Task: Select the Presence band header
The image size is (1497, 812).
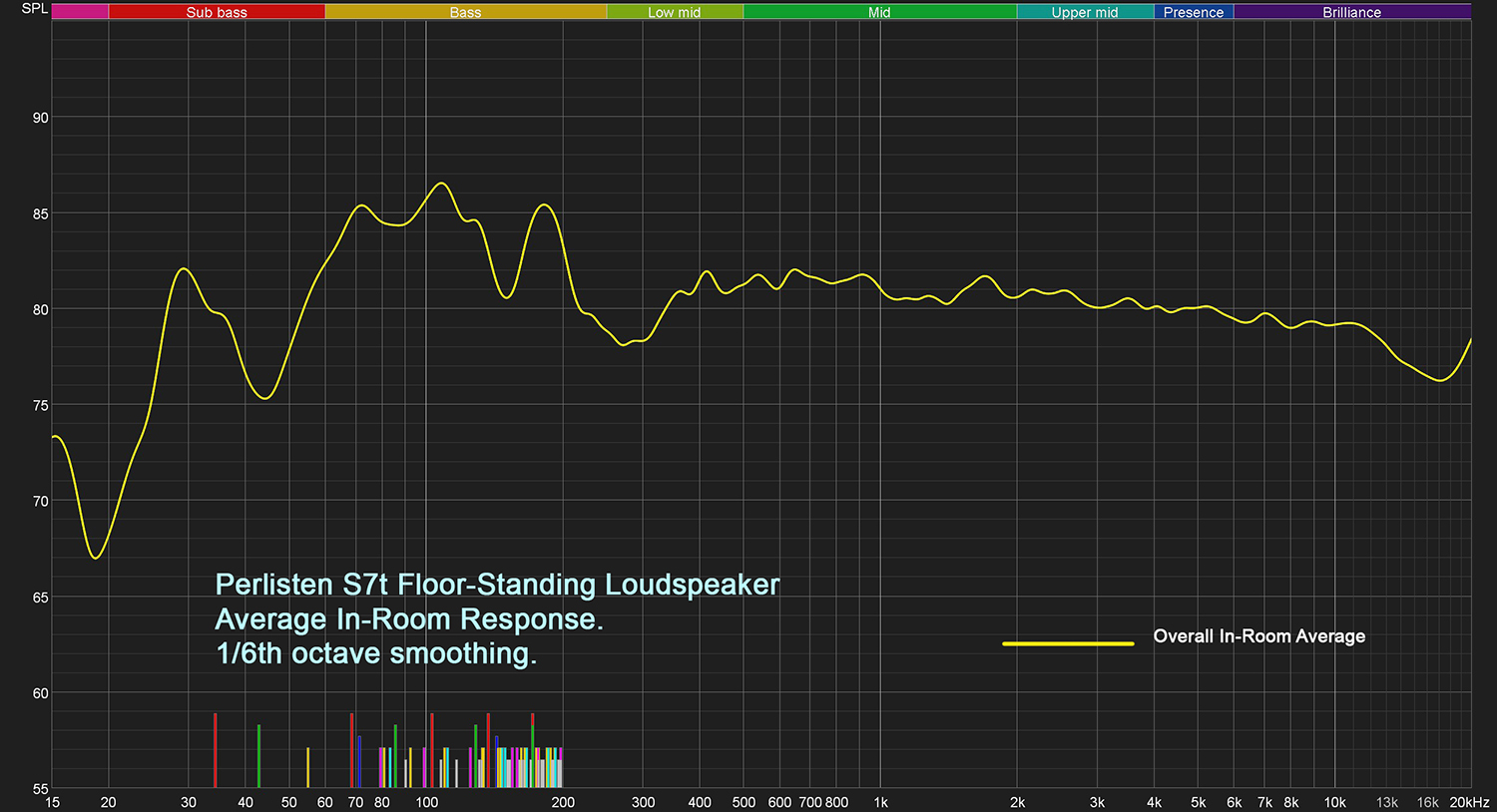Action: [1193, 12]
